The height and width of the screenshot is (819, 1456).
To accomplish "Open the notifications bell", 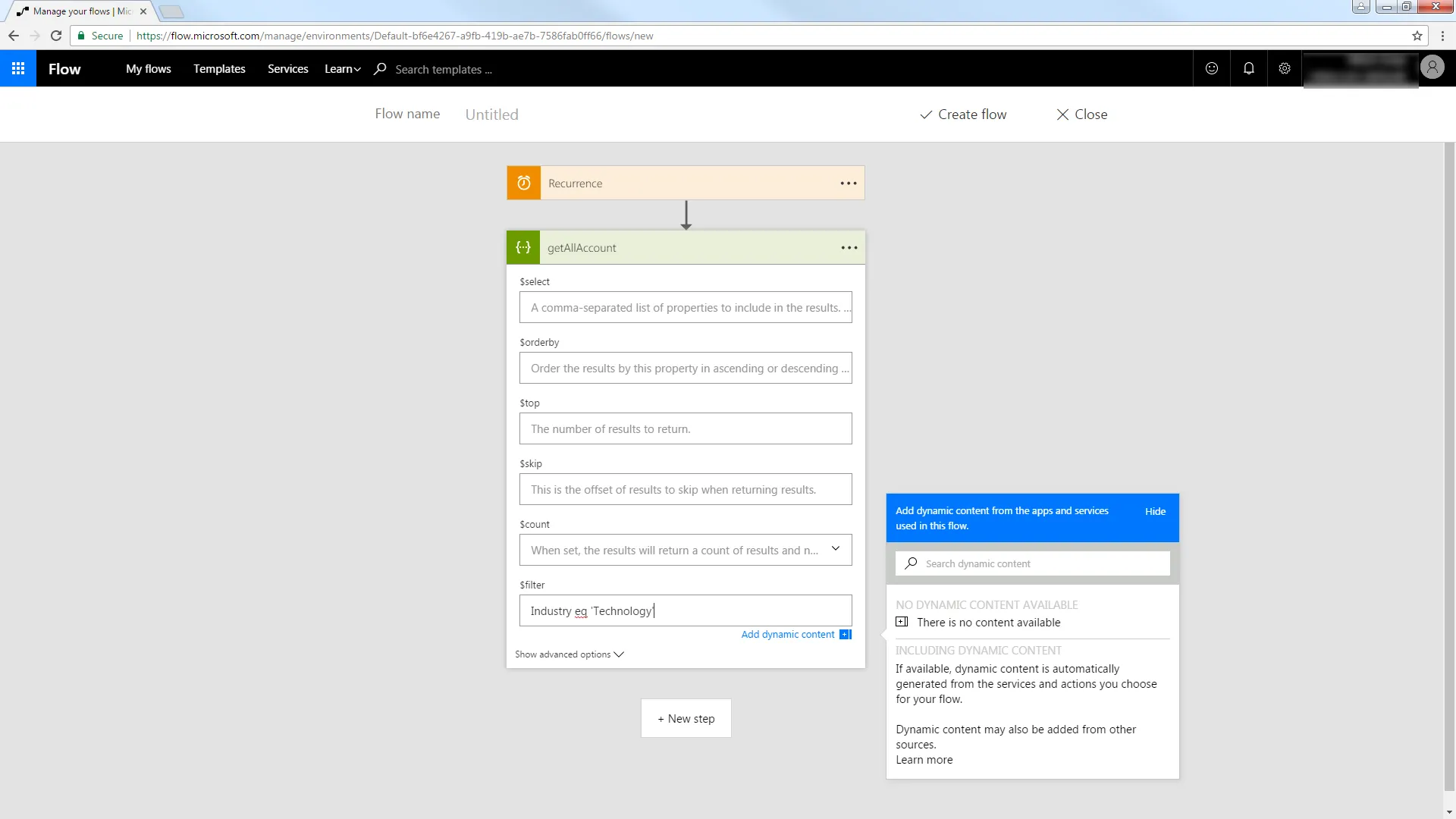I will coord(1248,68).
